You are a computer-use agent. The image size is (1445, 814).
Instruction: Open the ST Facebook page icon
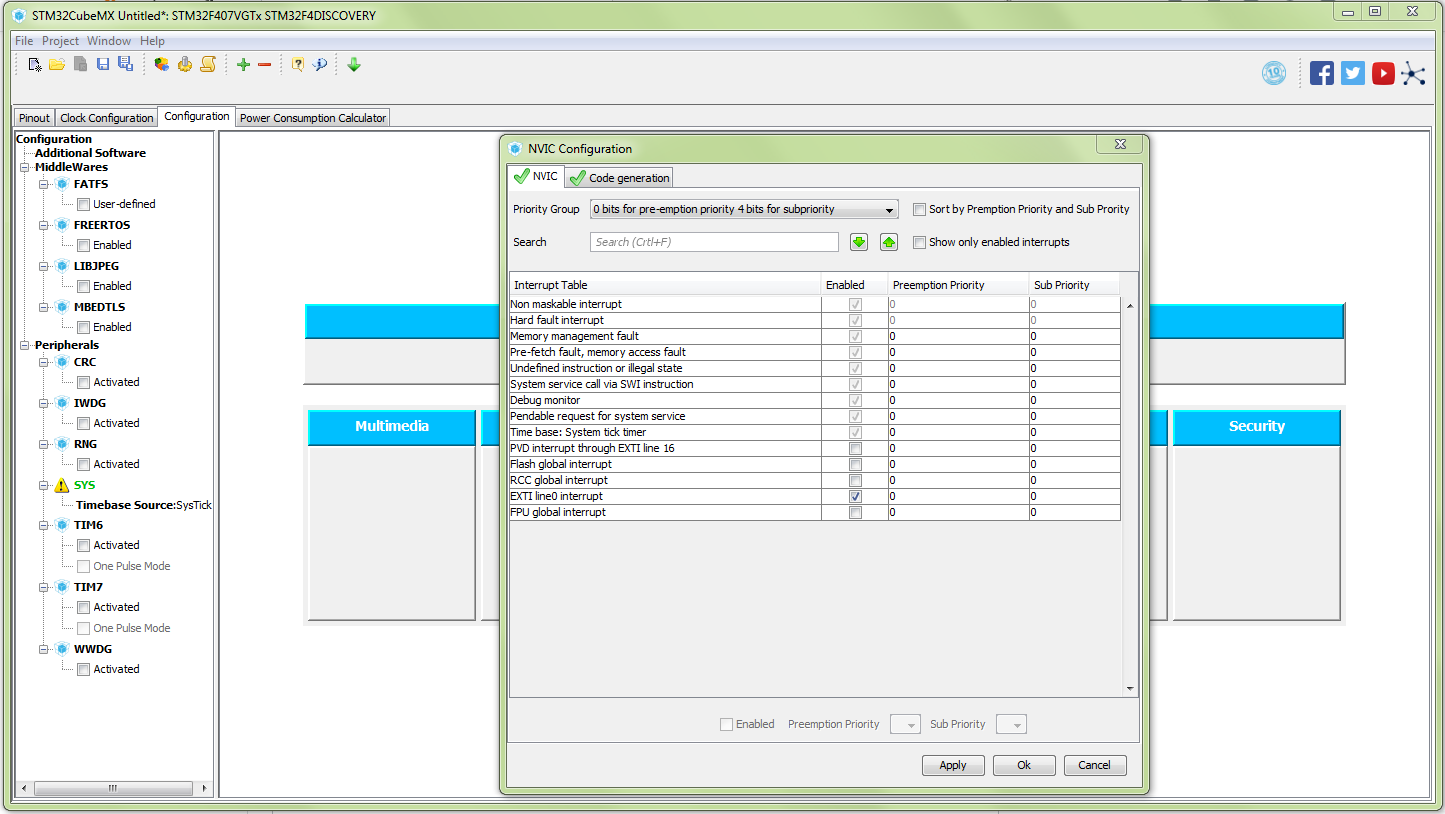(x=1322, y=73)
